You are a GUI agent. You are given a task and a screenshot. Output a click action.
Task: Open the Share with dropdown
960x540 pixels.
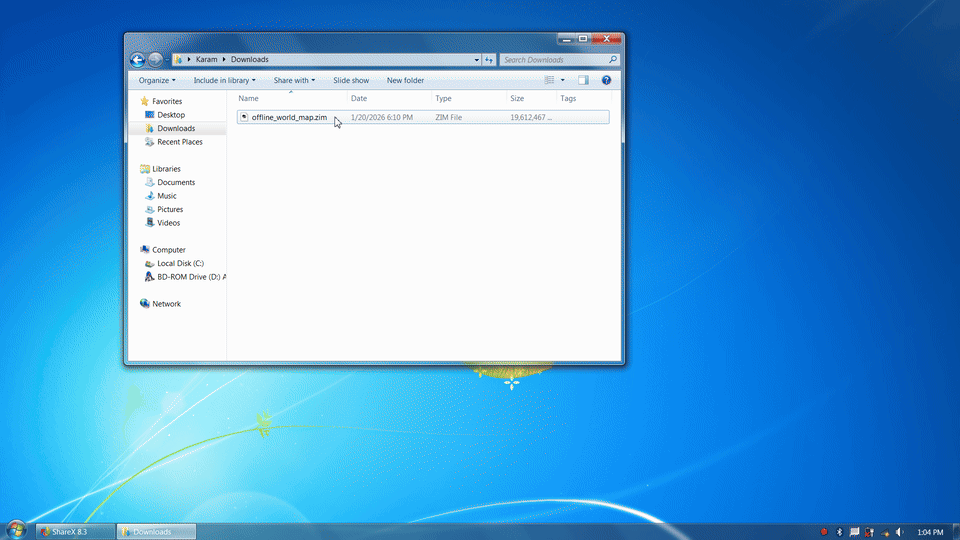(294, 80)
